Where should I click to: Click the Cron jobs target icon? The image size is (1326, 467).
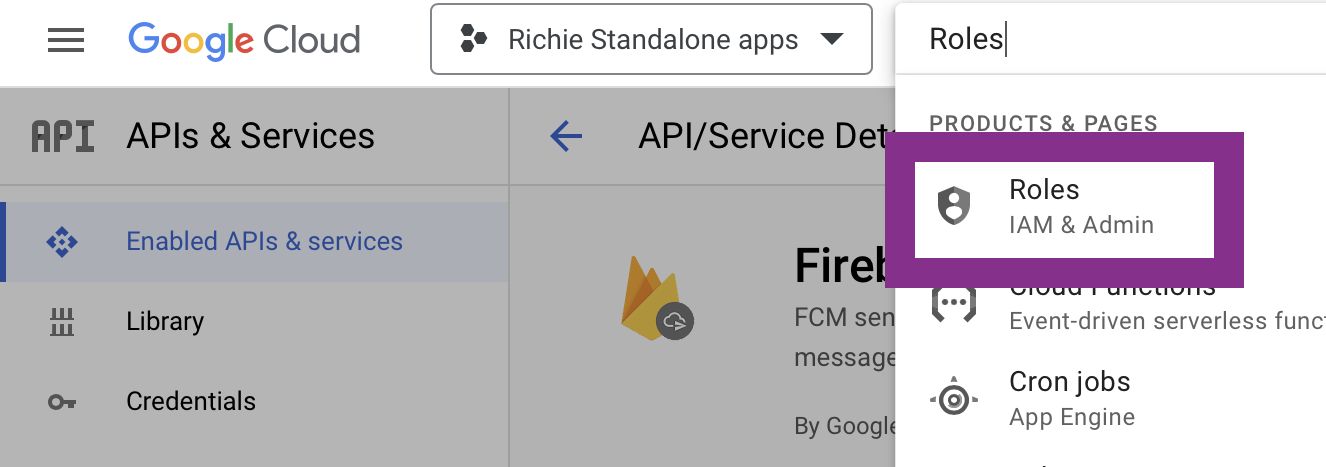[954, 400]
